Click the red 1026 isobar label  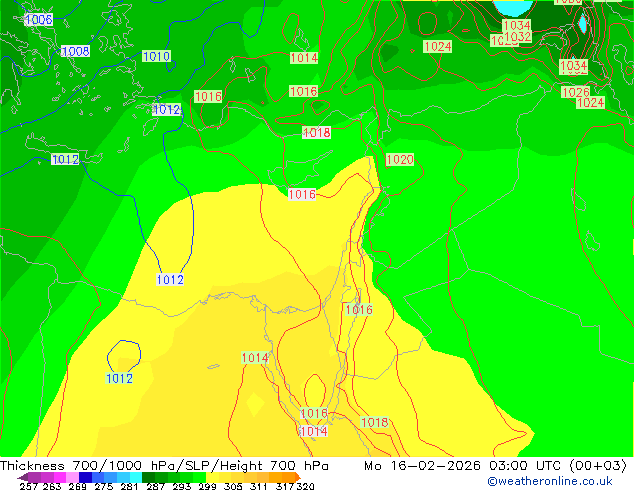click(x=575, y=92)
